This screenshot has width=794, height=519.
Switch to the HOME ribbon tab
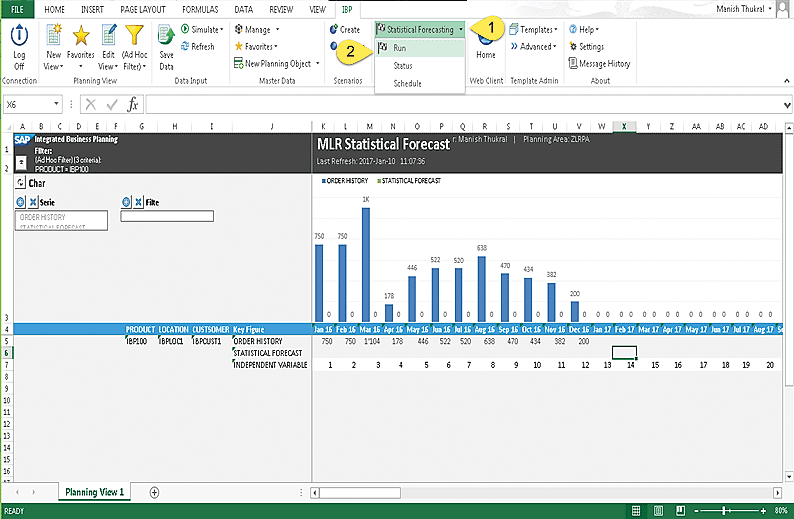(x=54, y=9)
